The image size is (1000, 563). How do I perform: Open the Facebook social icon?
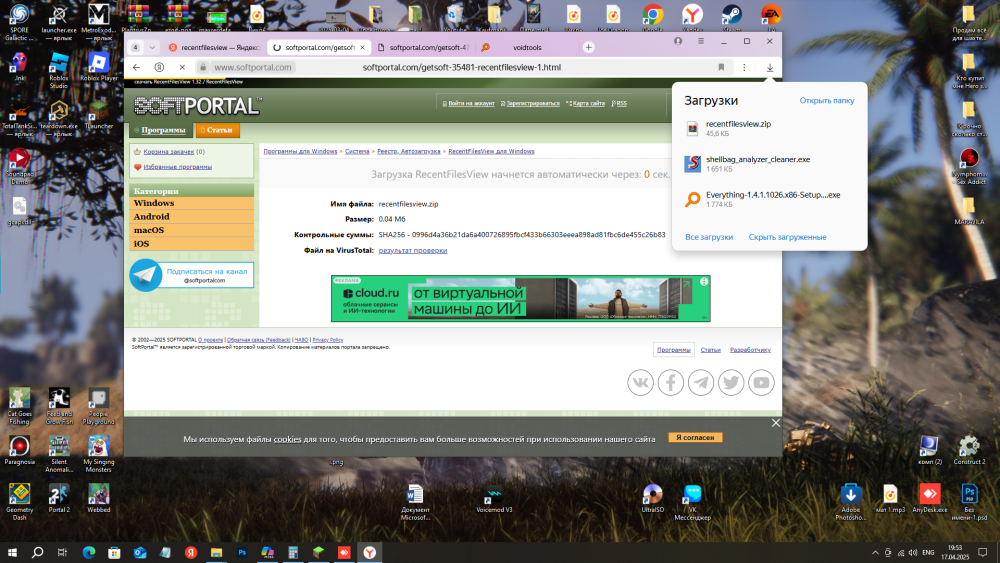click(670, 383)
